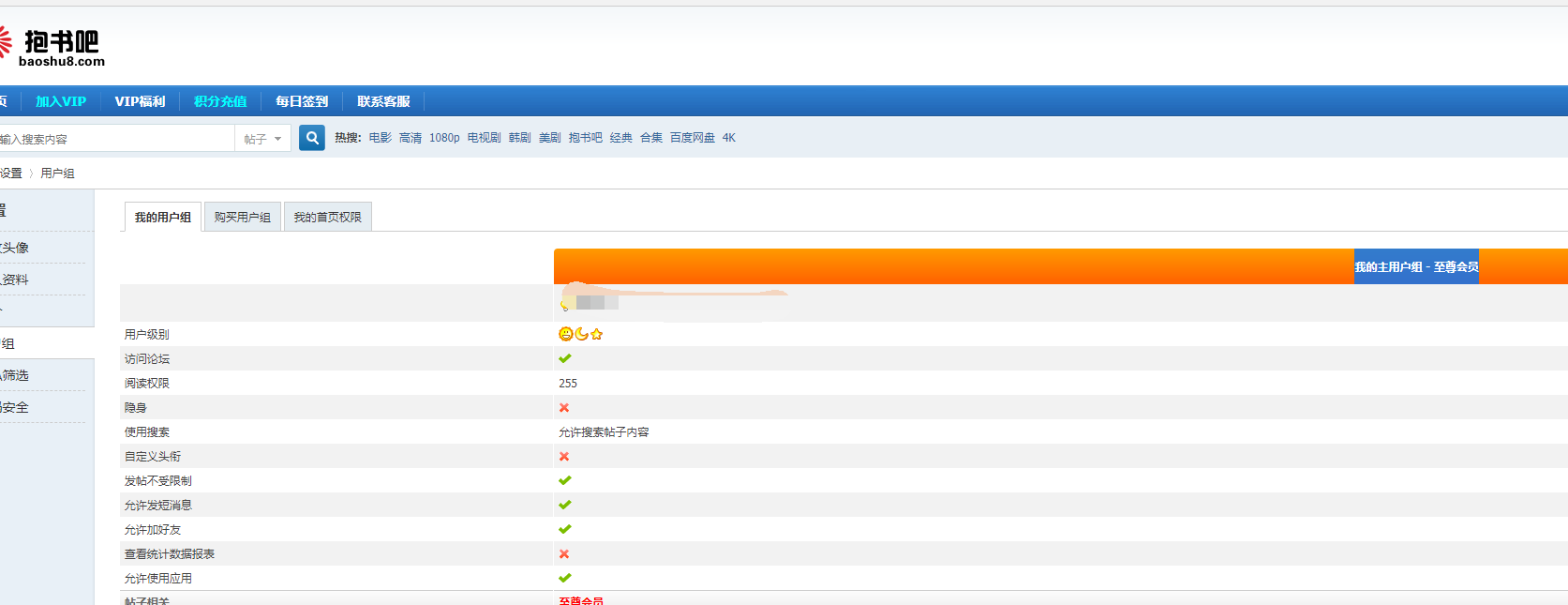Click hot search link 1080p

(x=444, y=138)
